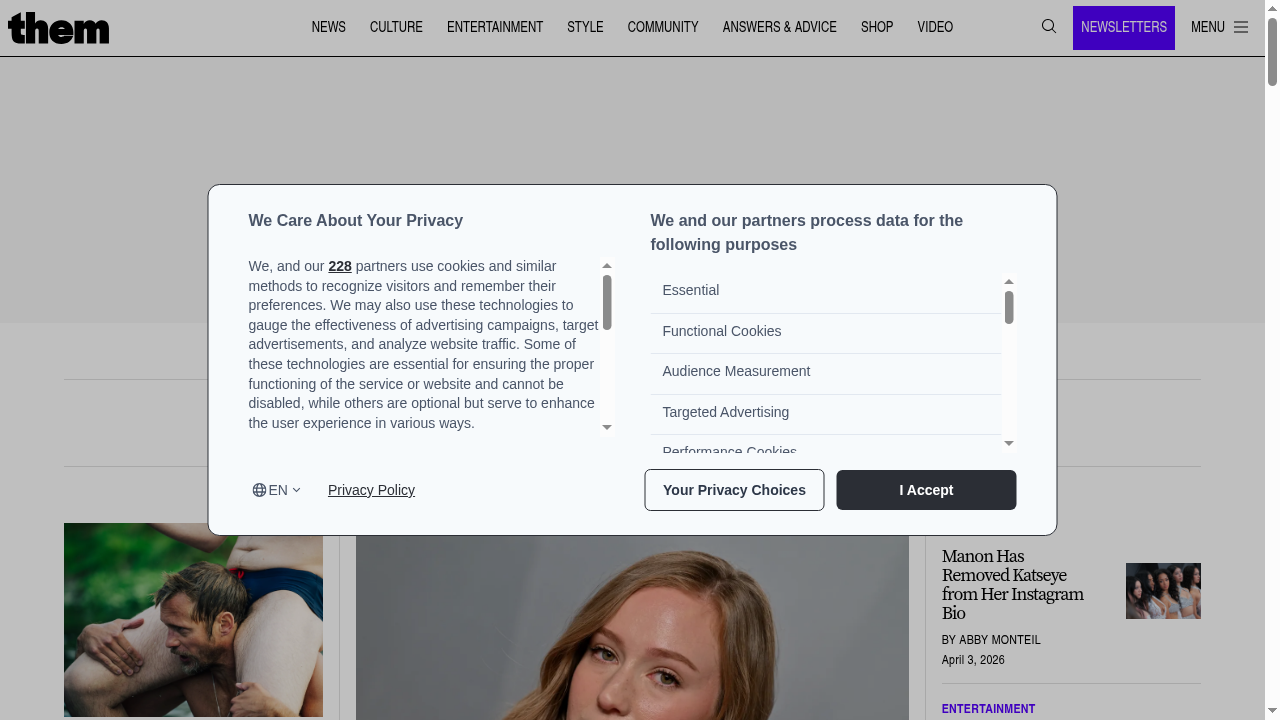The height and width of the screenshot is (720, 1280).
Task: Open the search magnifier icon
Action: pos(1048,27)
